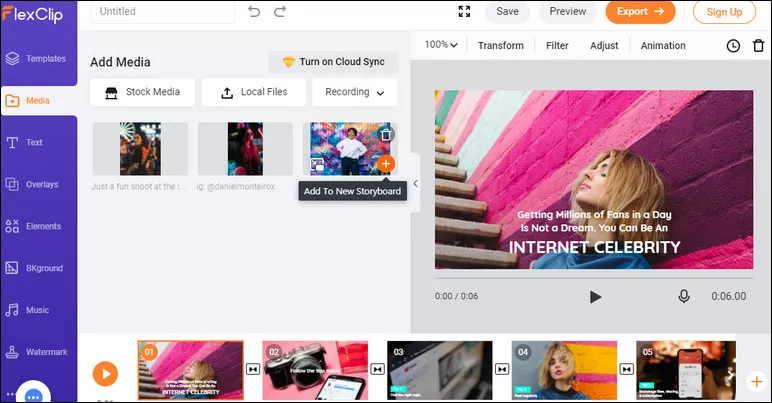
Task: Click transition icon between scenes 01 and 02
Action: [x=253, y=369]
